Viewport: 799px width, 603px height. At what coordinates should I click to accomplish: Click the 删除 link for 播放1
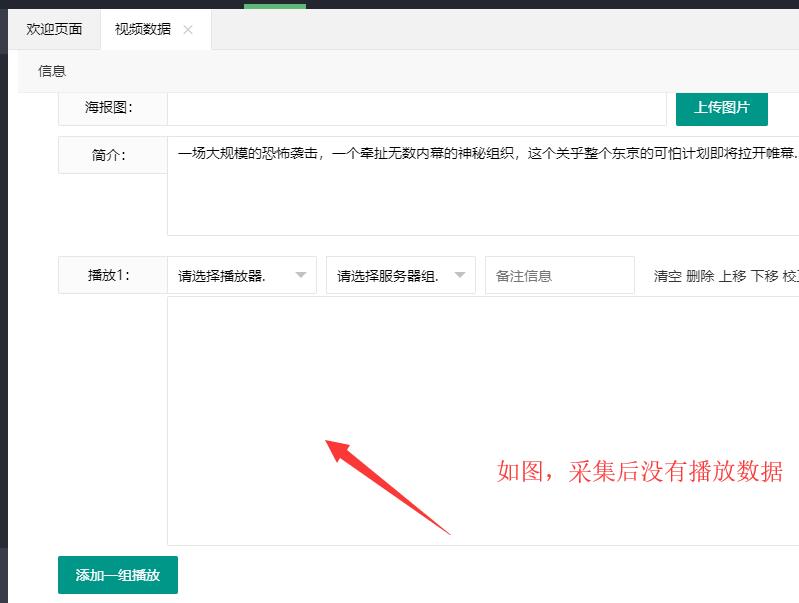(700, 276)
